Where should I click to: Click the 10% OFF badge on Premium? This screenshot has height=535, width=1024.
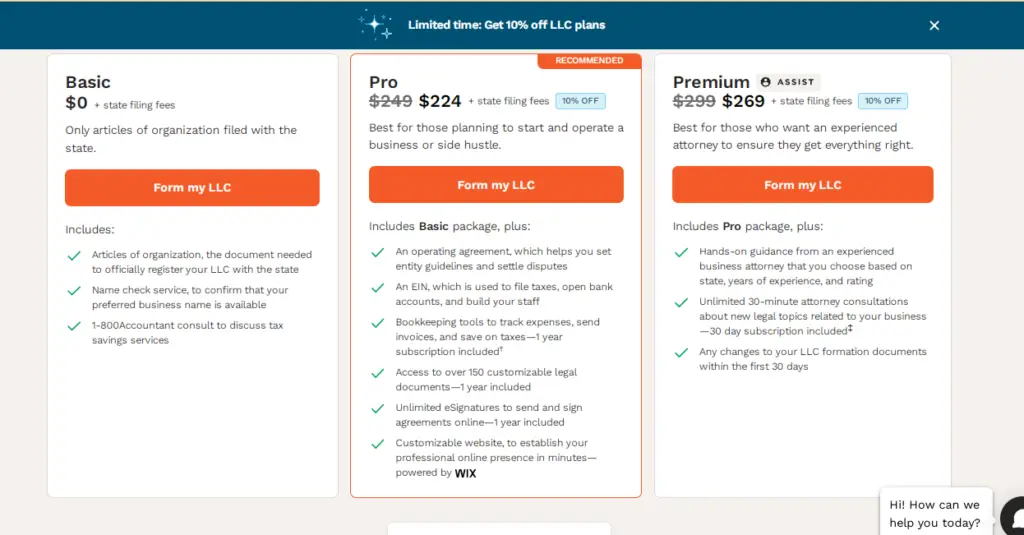pyautogui.click(x=883, y=101)
